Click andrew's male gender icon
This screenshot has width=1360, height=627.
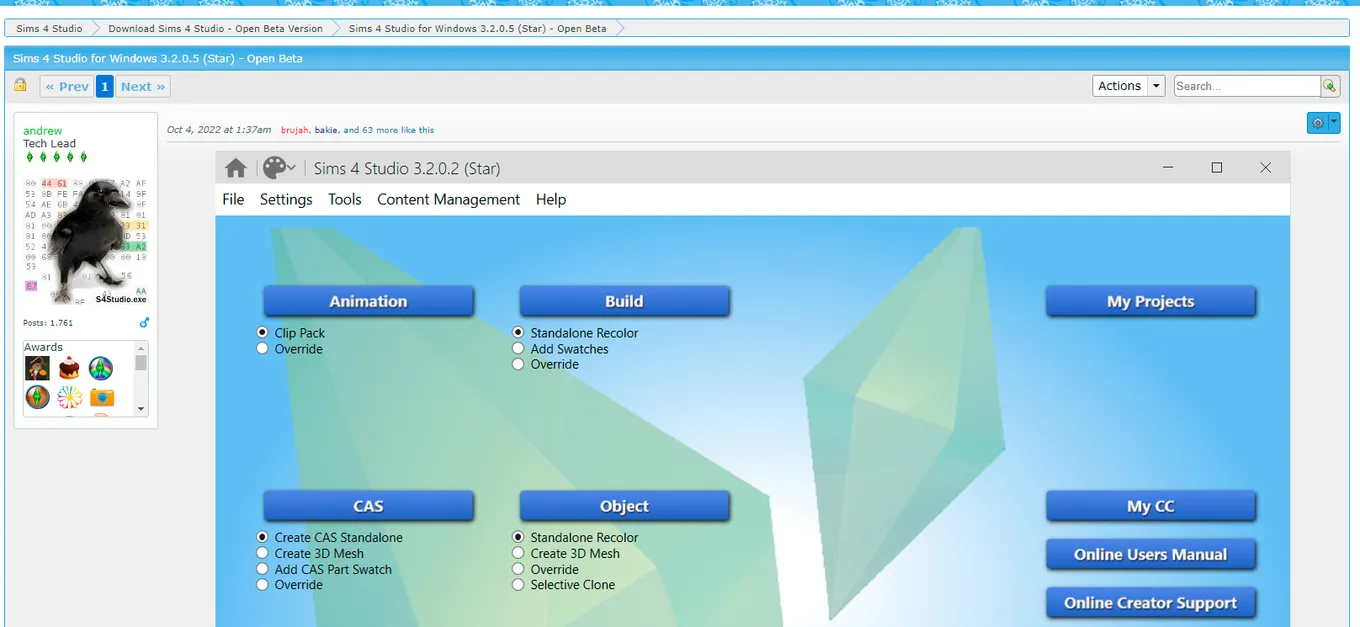click(x=144, y=322)
